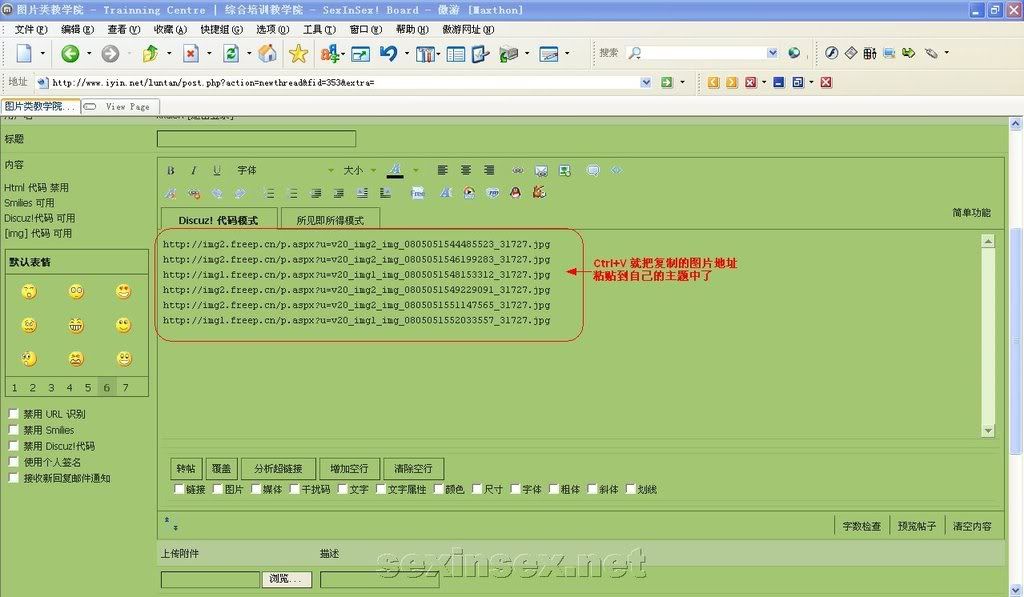Open the Back button history dropdown
The height and width of the screenshot is (597, 1024).
click(x=89, y=54)
